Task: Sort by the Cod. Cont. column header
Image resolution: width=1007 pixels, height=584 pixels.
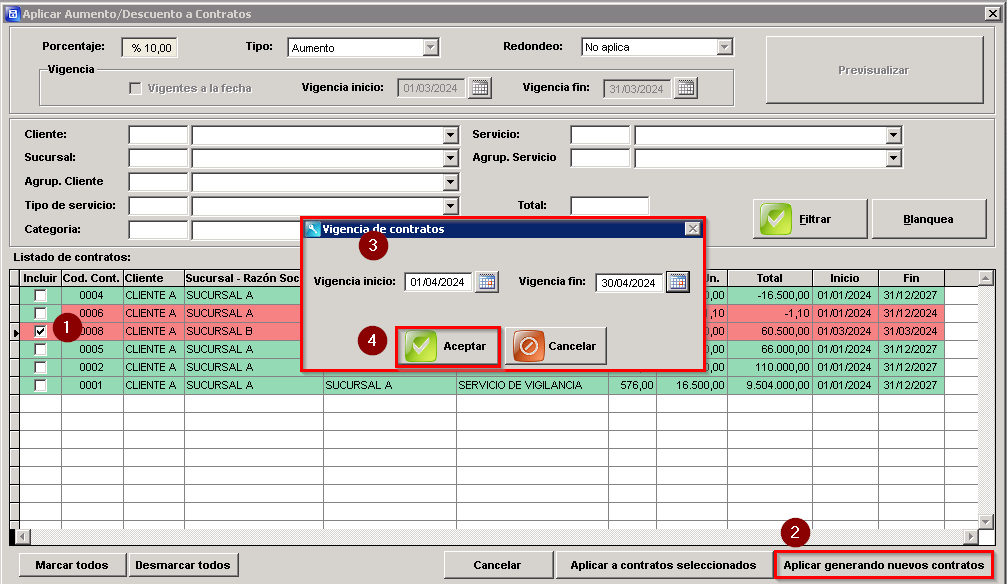Action: 92,278
